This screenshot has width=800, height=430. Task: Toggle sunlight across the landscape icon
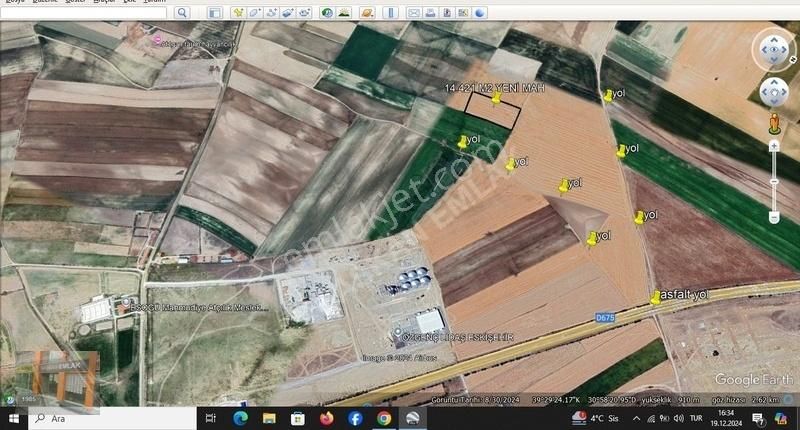tap(344, 13)
